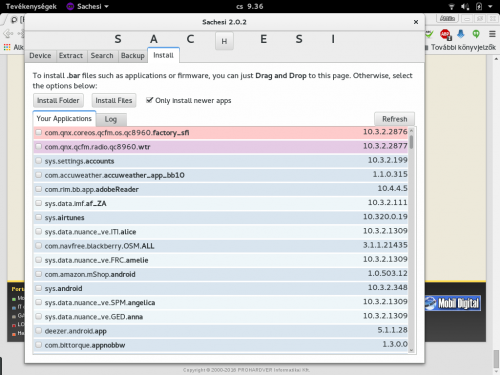Check the amazon.mShop.android checkbox
The height and width of the screenshot is (375, 500).
point(39,274)
